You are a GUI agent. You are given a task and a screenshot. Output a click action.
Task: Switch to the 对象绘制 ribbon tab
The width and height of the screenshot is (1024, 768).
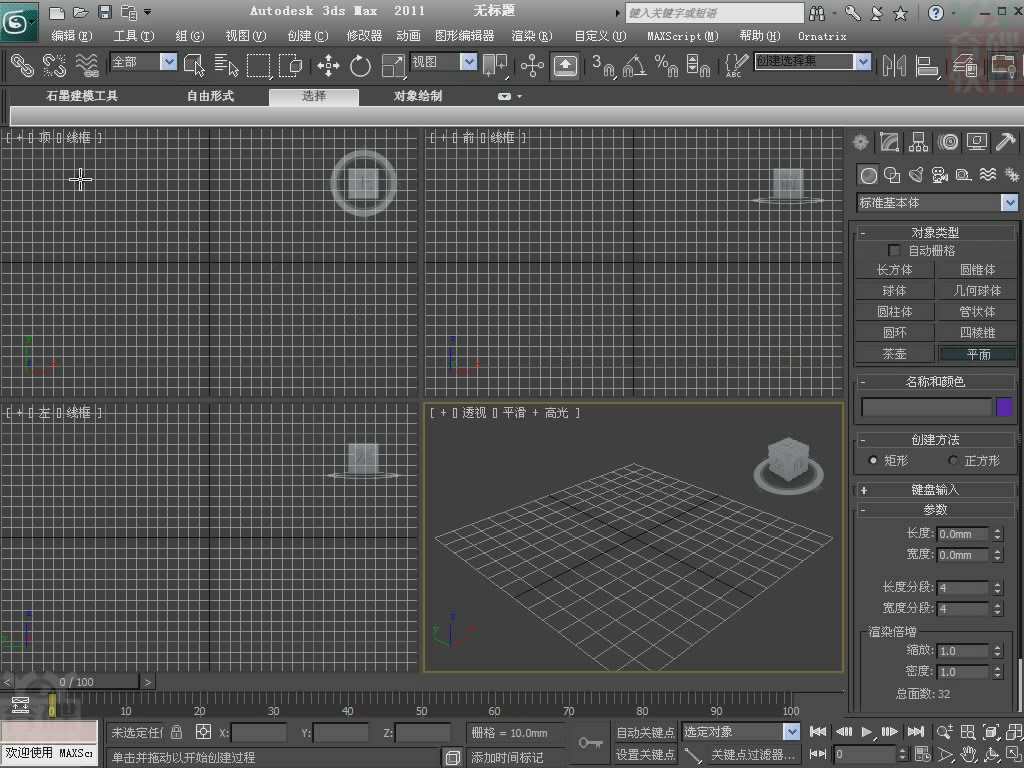[418, 96]
